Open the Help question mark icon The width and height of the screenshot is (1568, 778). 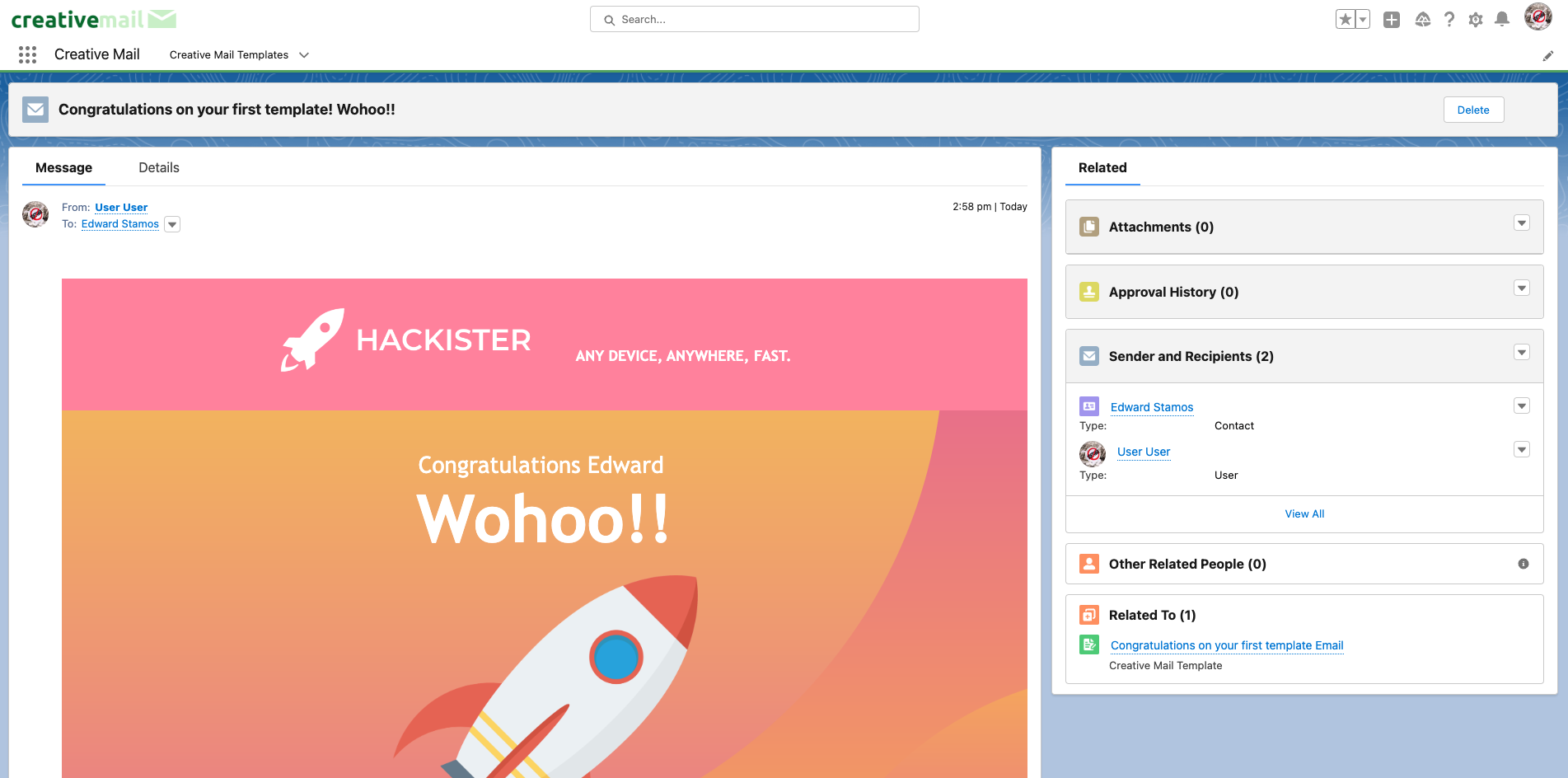[x=1449, y=20]
